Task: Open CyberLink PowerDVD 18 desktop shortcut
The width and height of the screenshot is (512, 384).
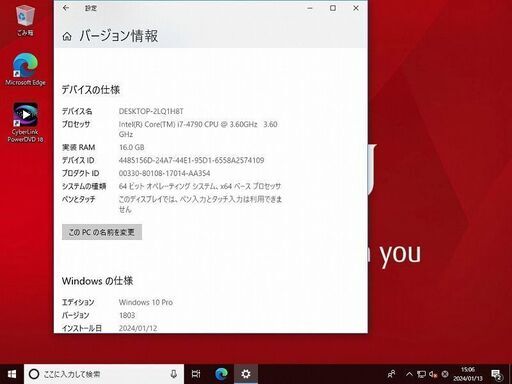Action: coord(25,123)
